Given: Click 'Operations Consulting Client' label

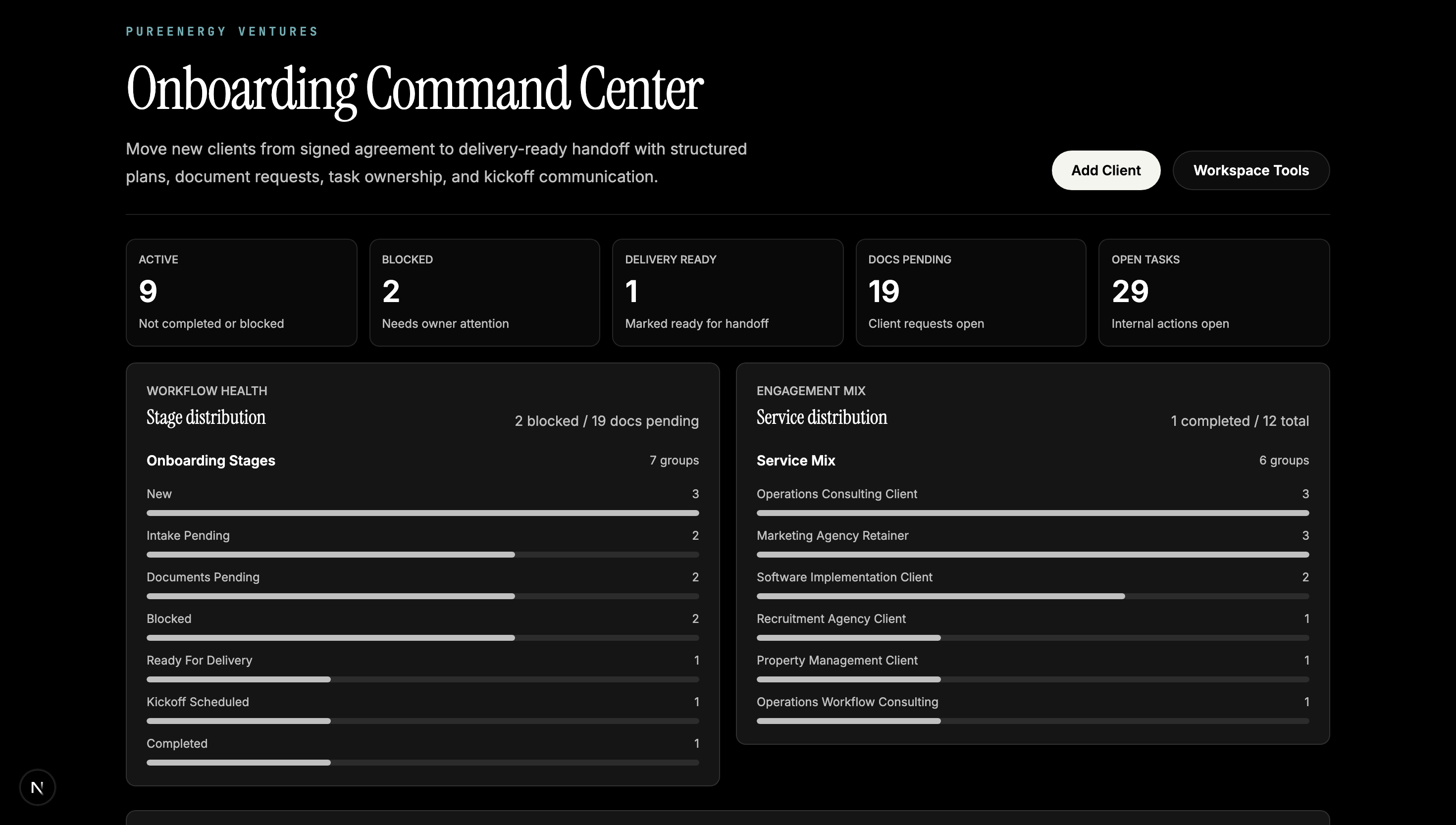Looking at the screenshot, I should pyautogui.click(x=837, y=494).
